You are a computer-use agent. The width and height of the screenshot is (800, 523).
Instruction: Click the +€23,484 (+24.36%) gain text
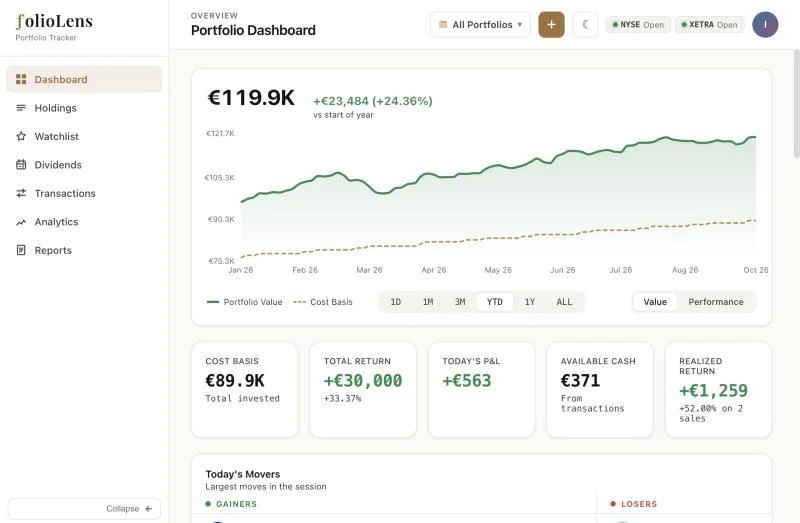(x=372, y=101)
